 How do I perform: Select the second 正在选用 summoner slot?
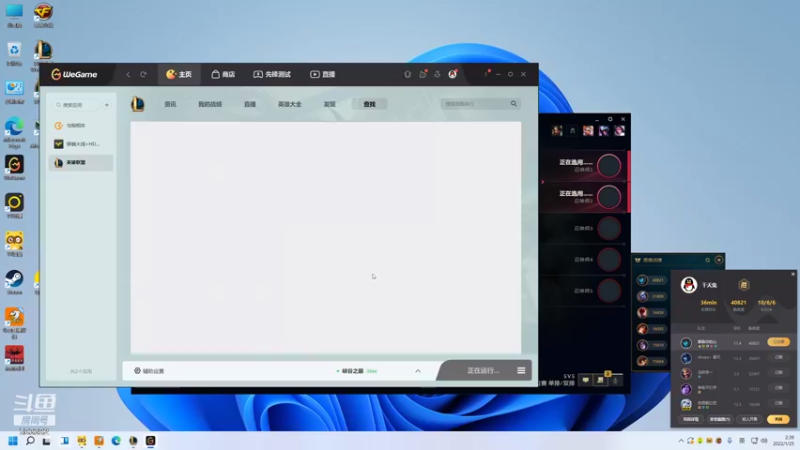tap(586, 197)
